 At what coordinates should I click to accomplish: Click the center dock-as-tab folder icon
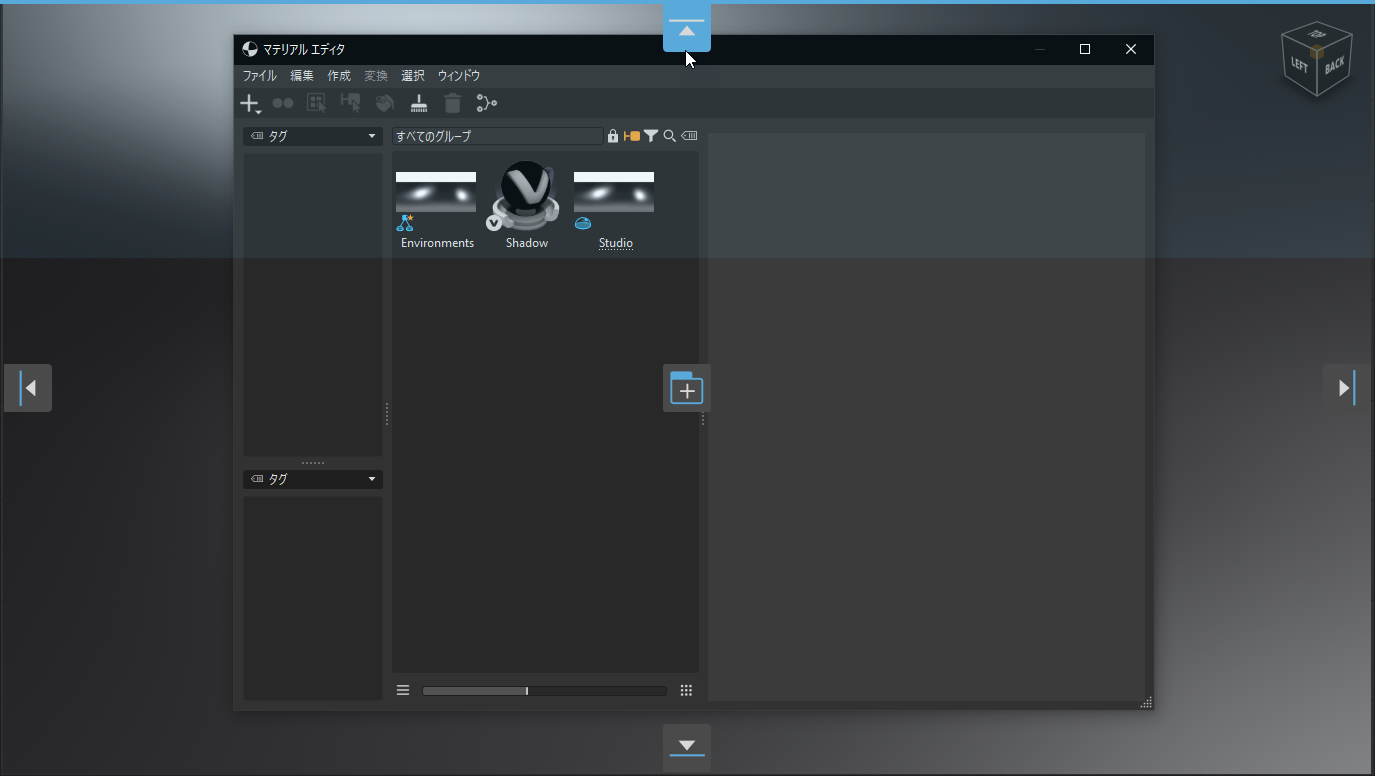[687, 388]
